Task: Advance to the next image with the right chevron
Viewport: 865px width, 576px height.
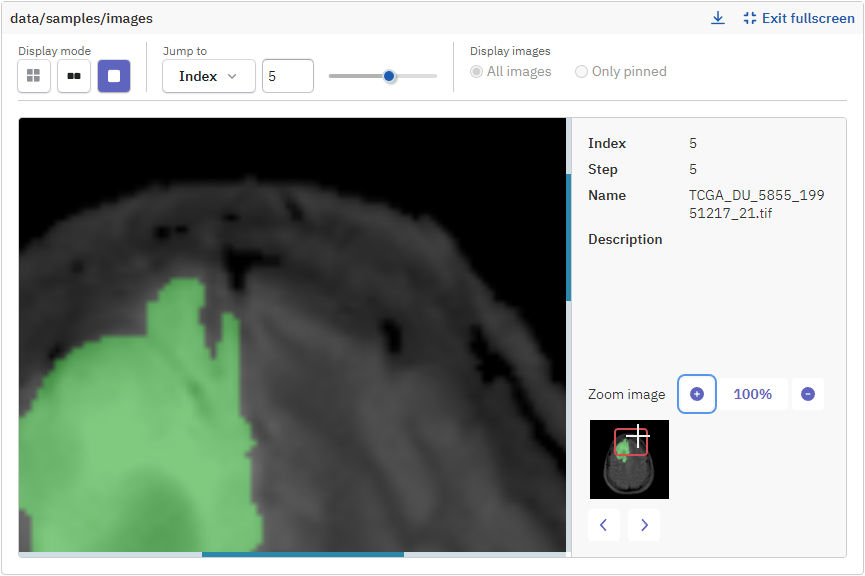Action: tap(644, 524)
